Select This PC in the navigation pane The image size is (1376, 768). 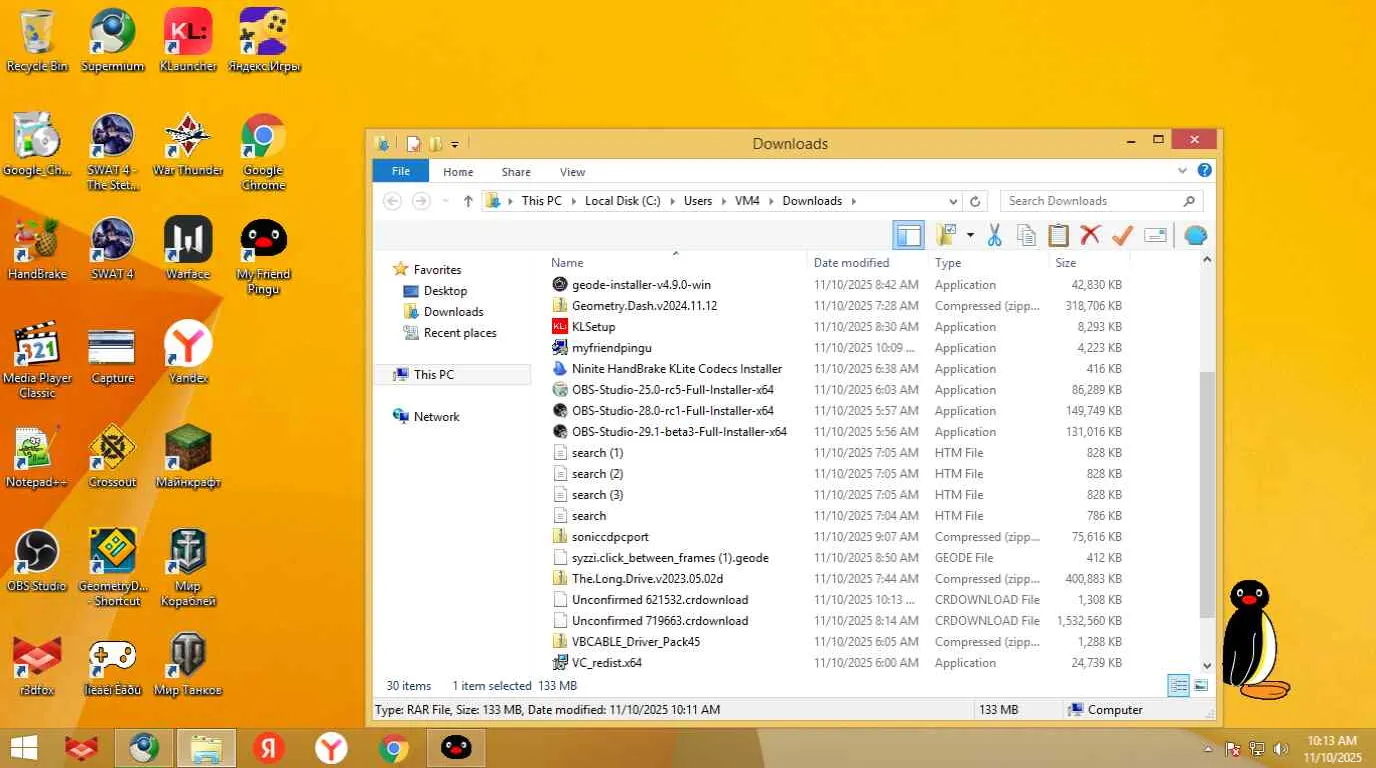(x=433, y=375)
